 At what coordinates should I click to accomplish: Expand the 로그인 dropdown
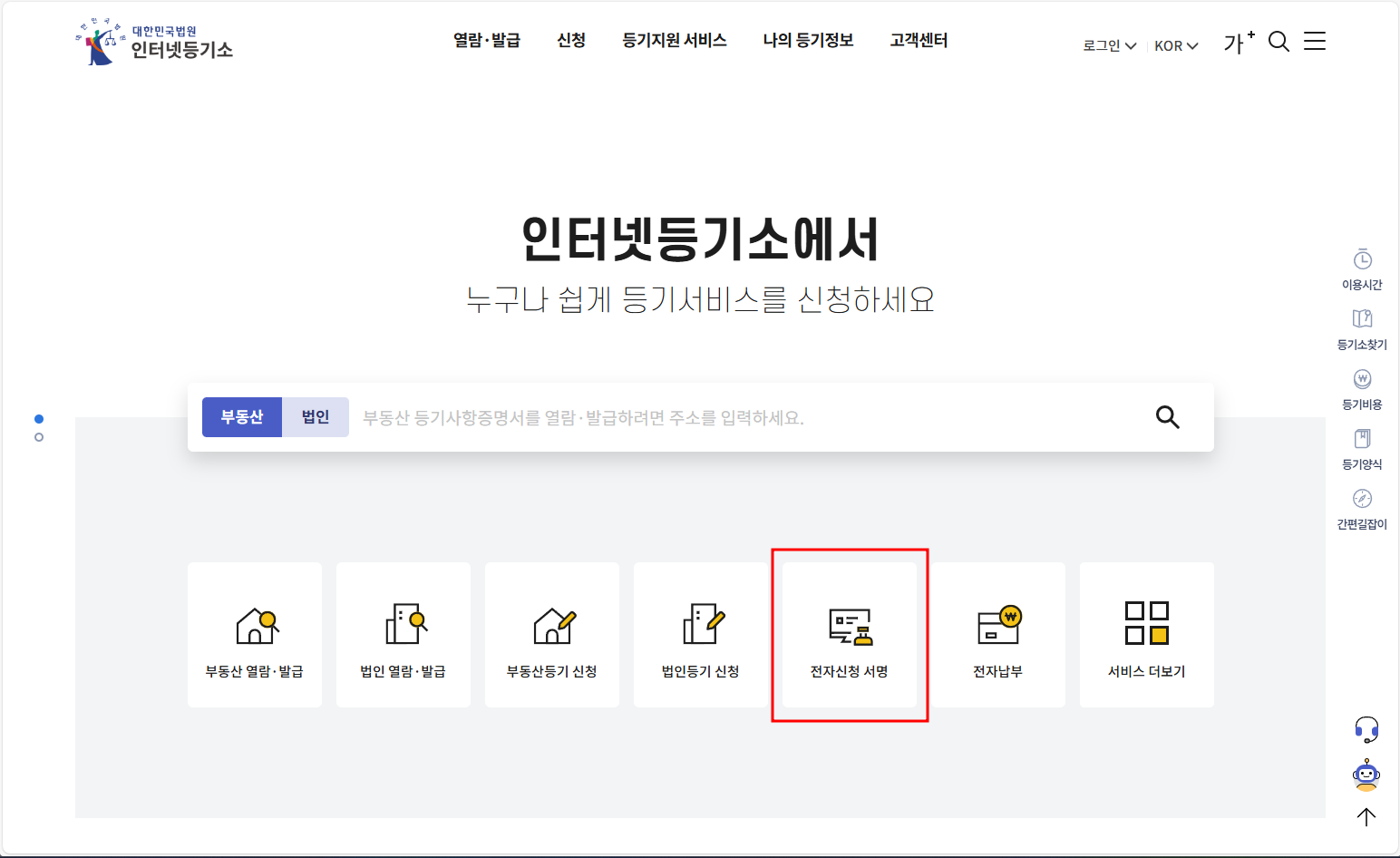(1109, 45)
